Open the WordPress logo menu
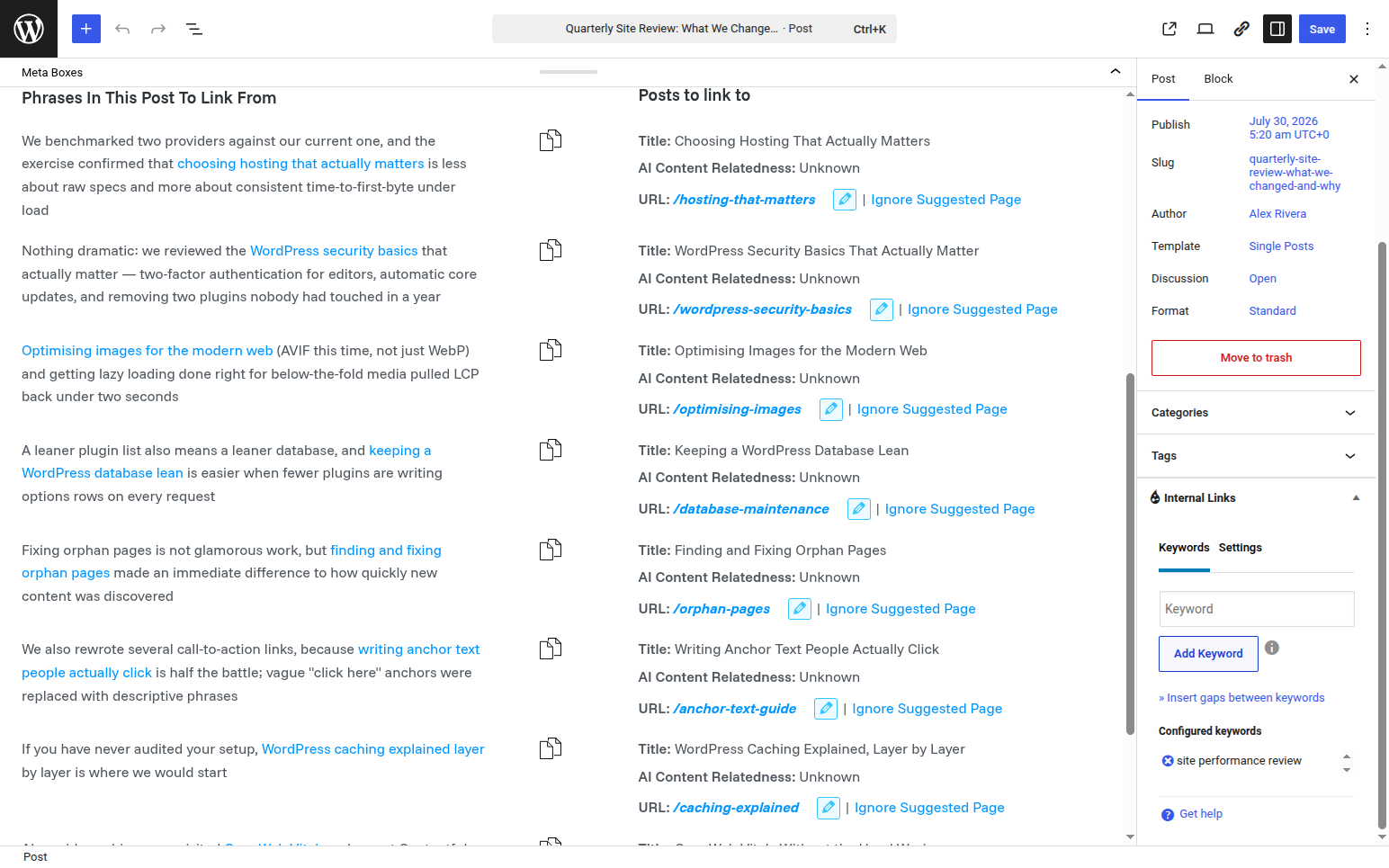 pyautogui.click(x=29, y=29)
